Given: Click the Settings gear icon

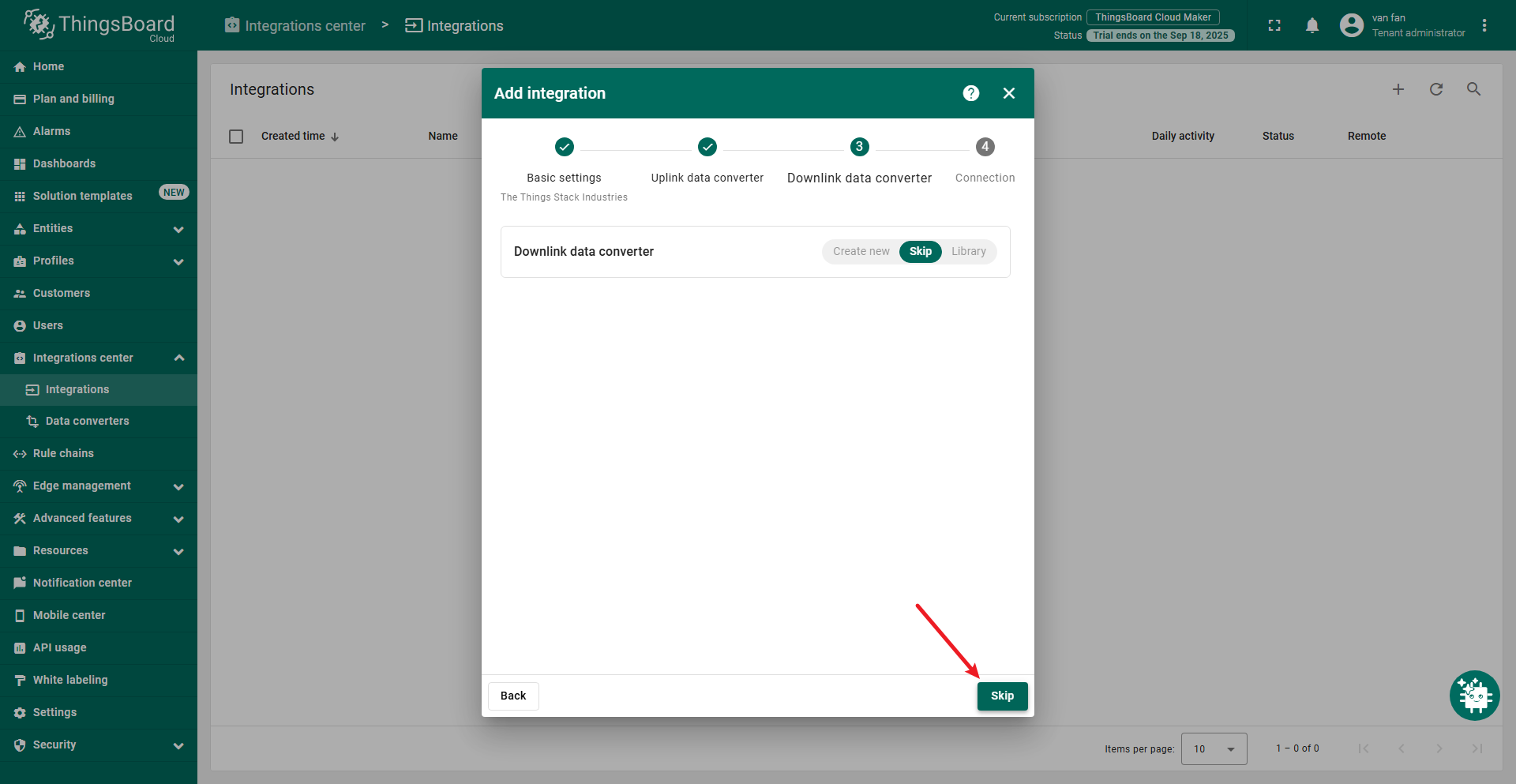Looking at the screenshot, I should (x=20, y=713).
